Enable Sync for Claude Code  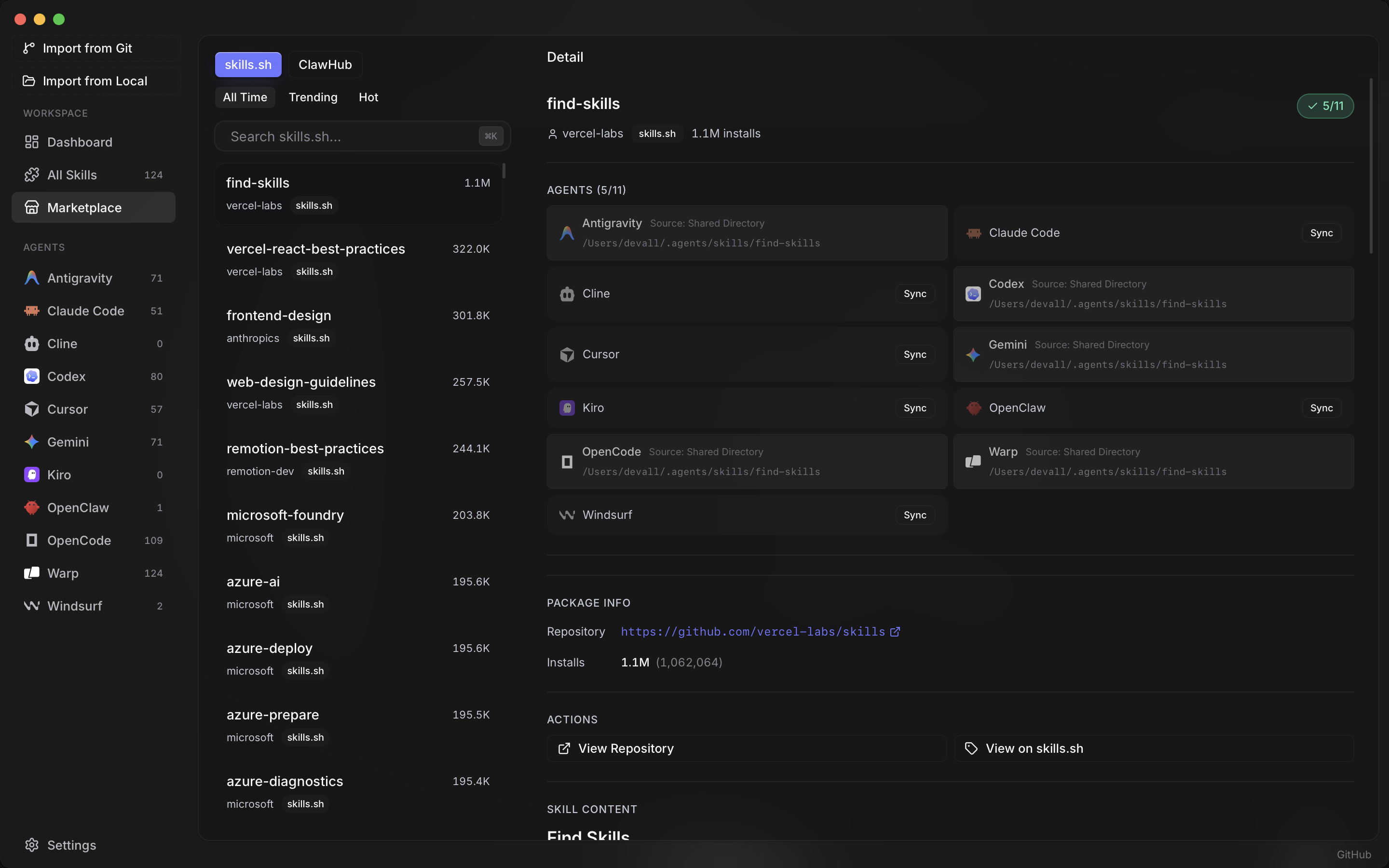click(1321, 232)
